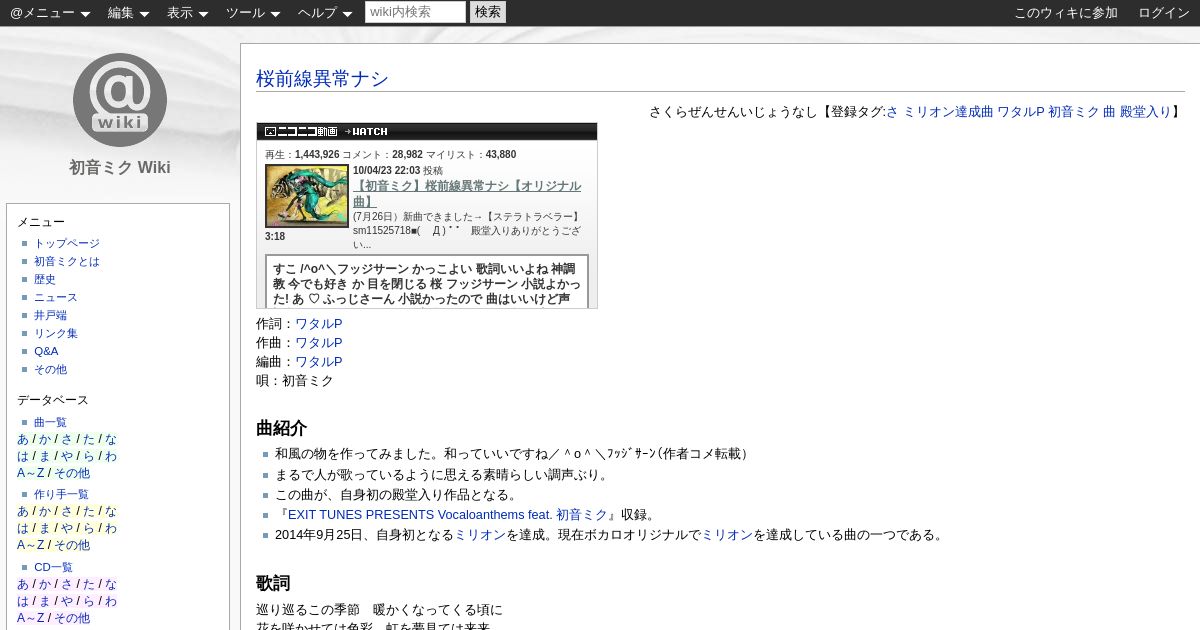The image size is (1200, 630).
Task: Click the WATCH link in Nico embed header
Action: pyautogui.click(x=366, y=131)
